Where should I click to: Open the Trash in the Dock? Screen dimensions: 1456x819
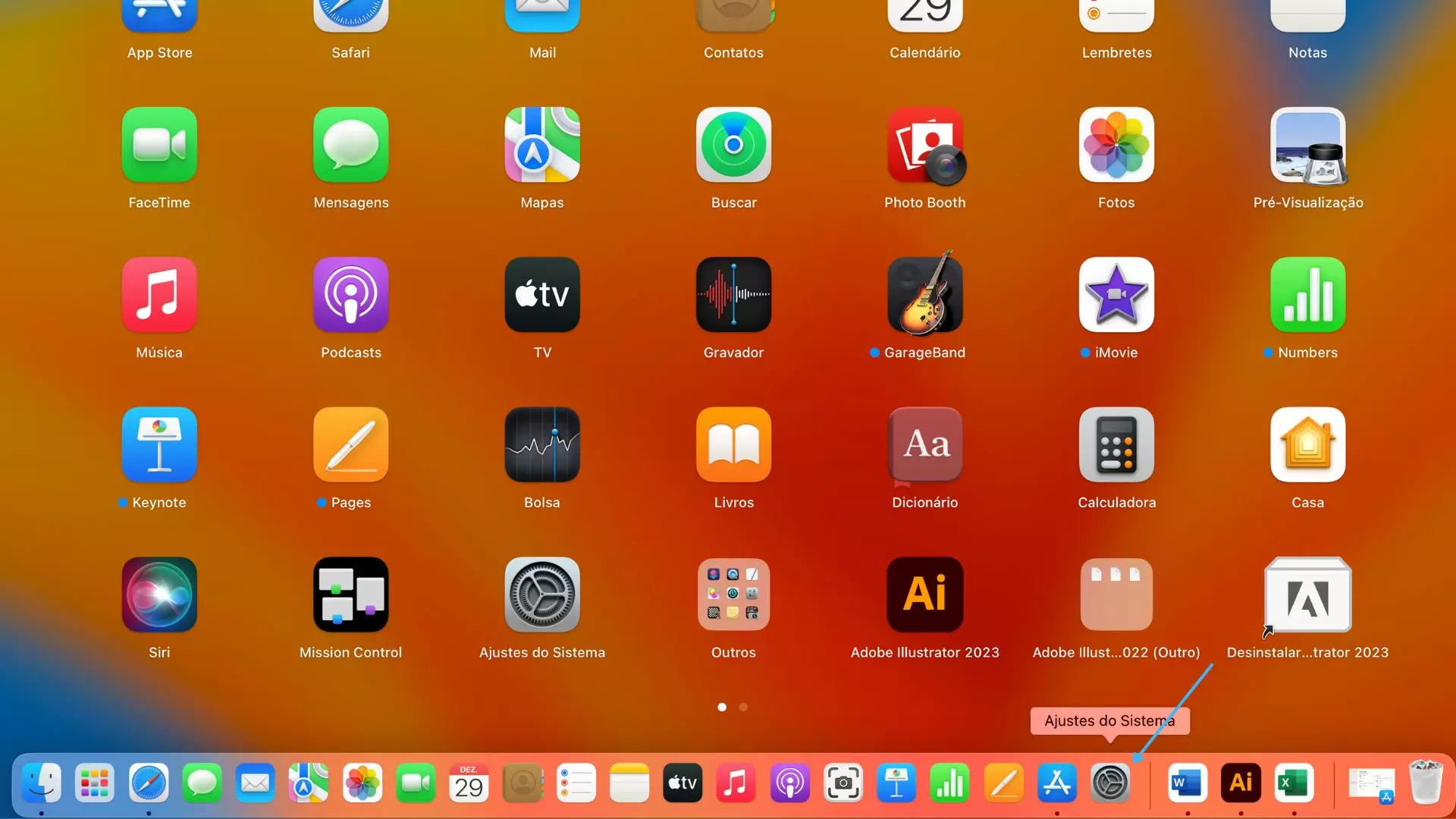coord(1425,783)
